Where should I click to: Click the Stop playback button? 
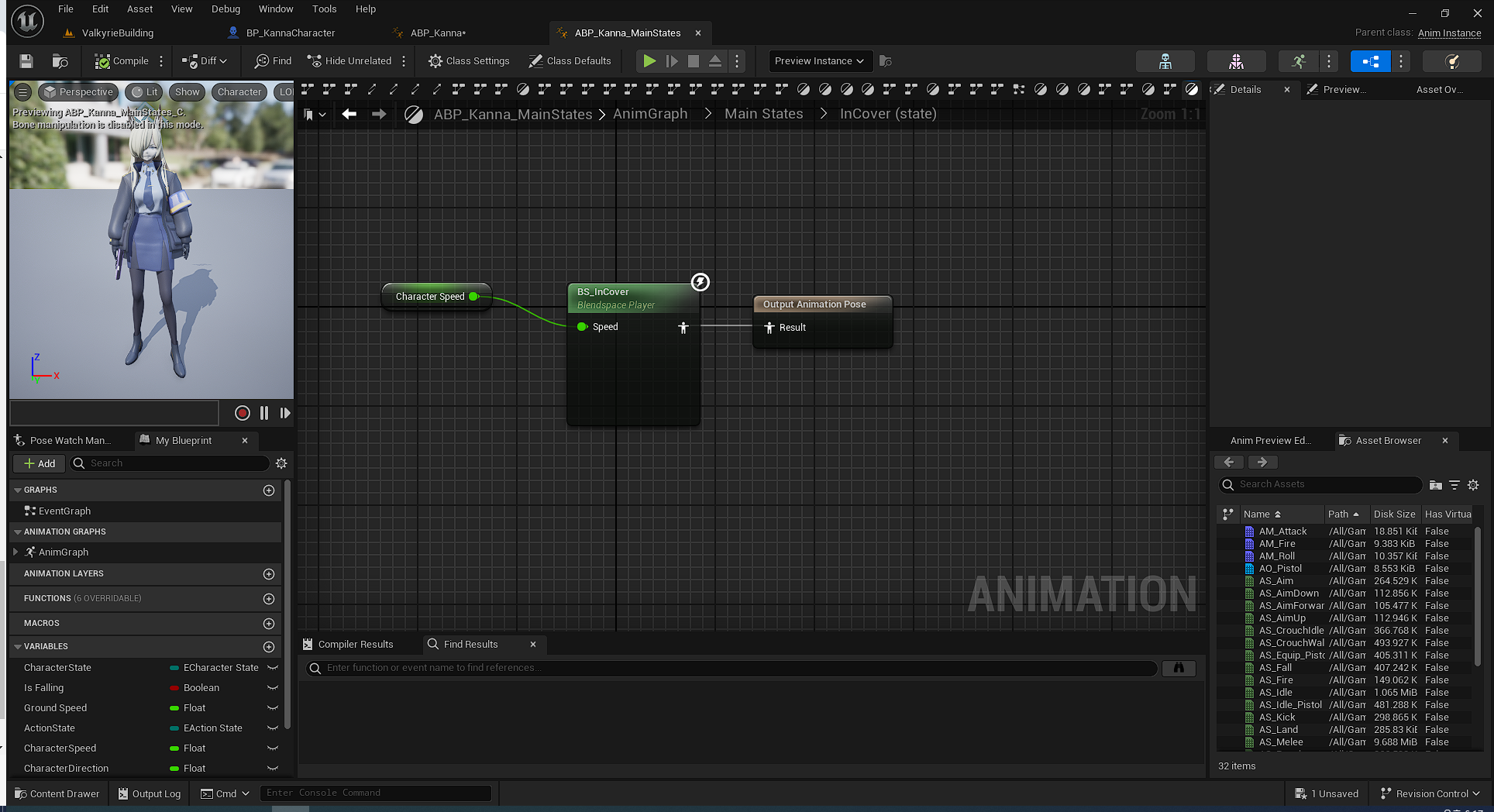tap(694, 61)
